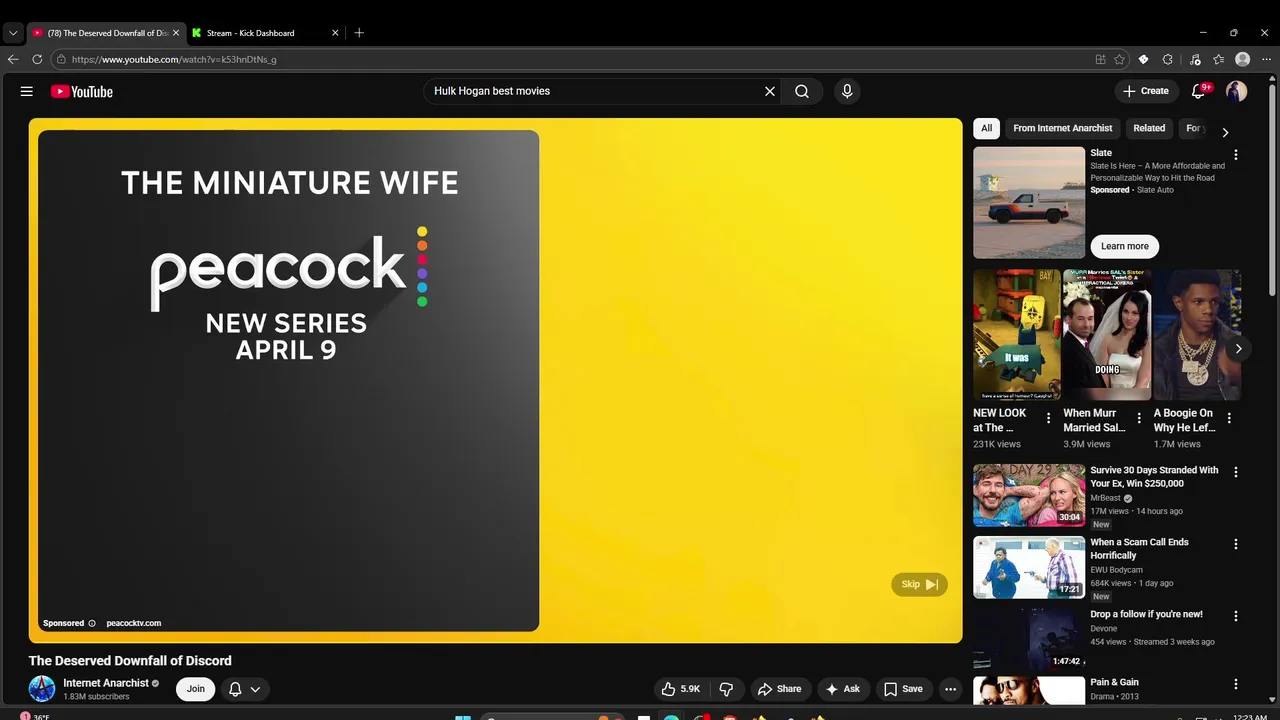
Task: Click the Sponsored info icon on the ad
Action: tap(92, 623)
